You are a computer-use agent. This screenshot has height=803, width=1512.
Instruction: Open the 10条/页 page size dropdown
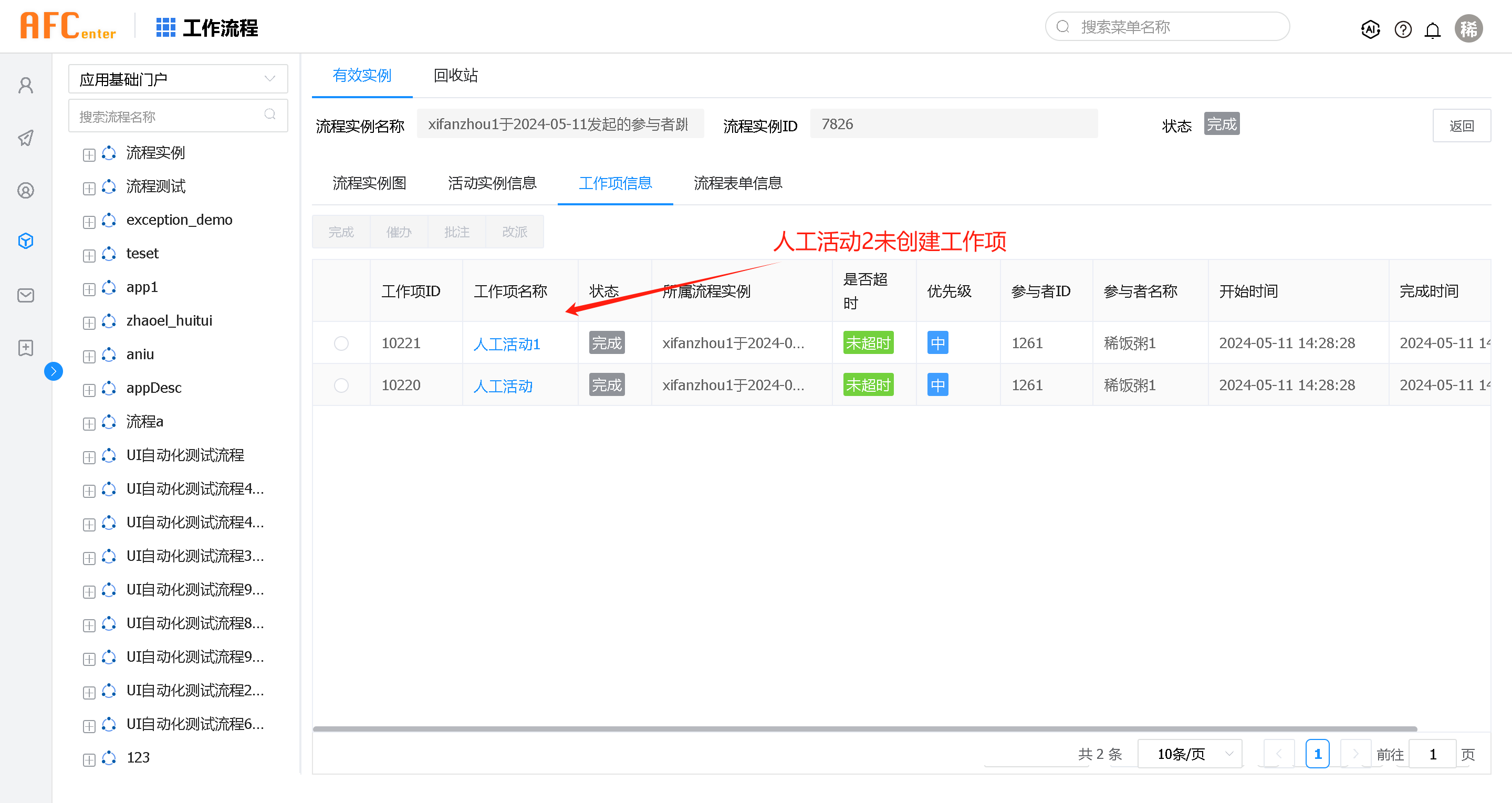pyautogui.click(x=1190, y=754)
